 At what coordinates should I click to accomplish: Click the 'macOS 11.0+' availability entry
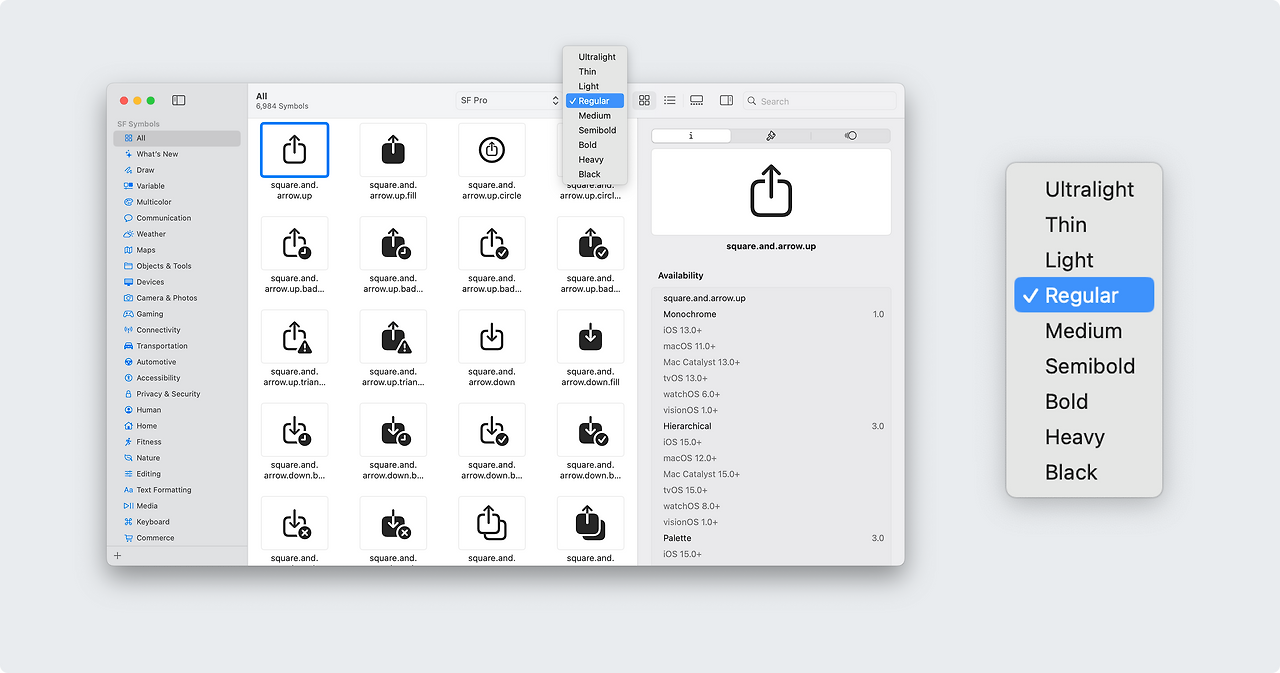click(x=689, y=346)
